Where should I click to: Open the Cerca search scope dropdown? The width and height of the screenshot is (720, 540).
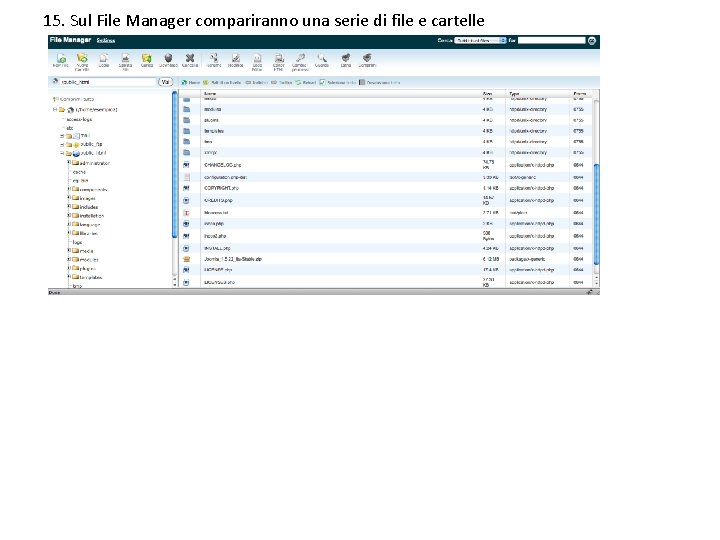point(480,40)
